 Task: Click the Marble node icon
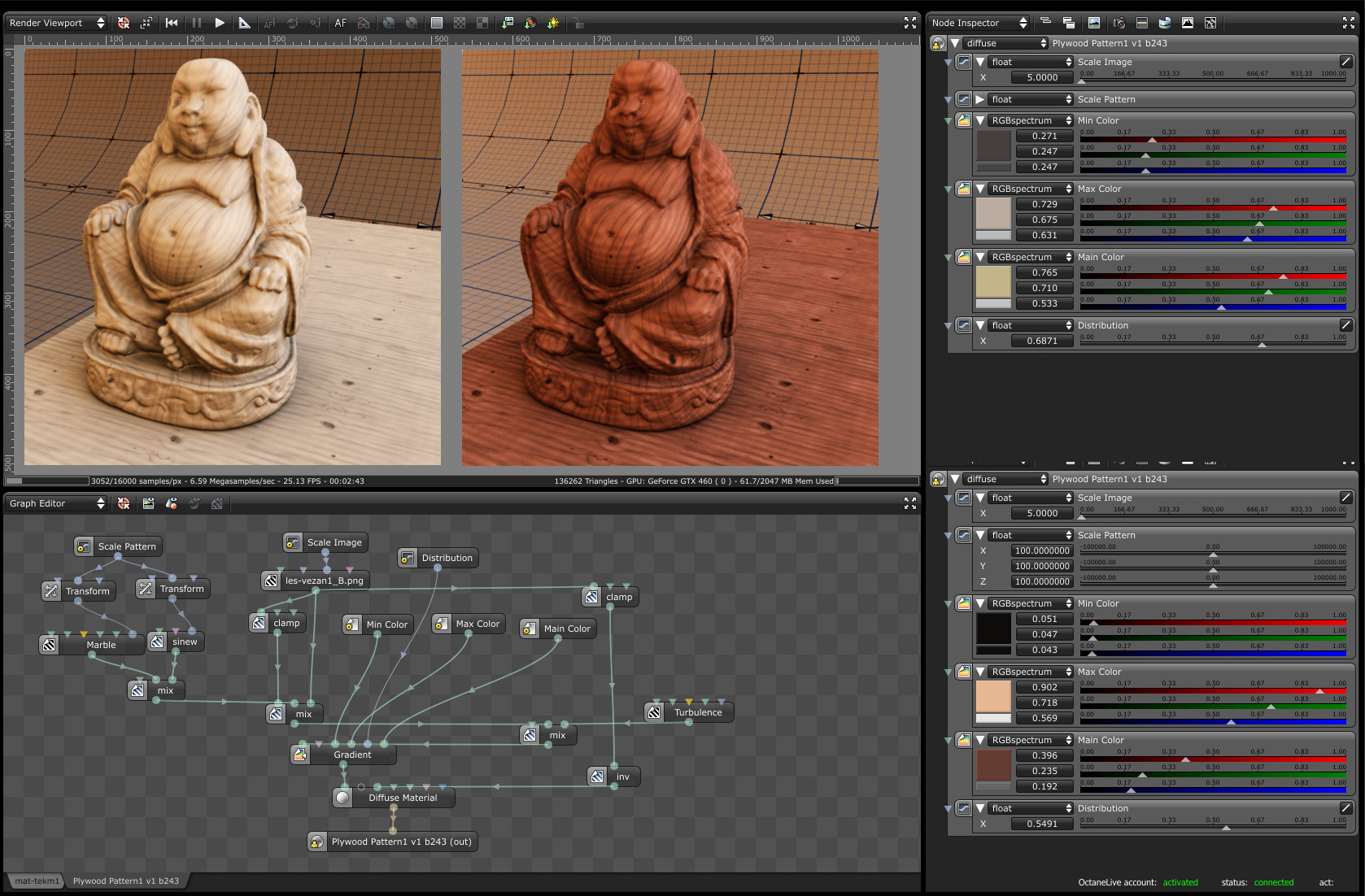[x=49, y=645]
